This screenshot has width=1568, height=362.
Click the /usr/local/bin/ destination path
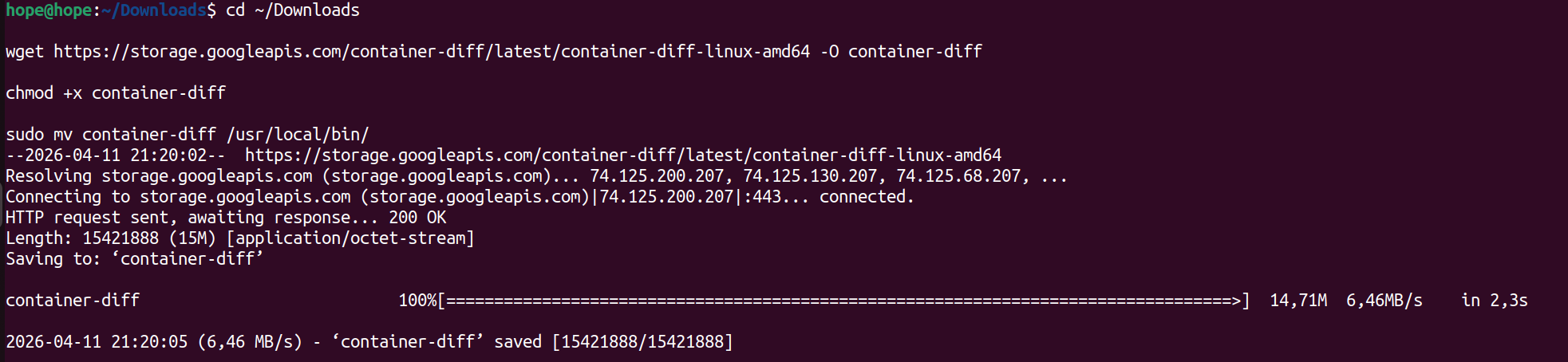click(x=298, y=135)
